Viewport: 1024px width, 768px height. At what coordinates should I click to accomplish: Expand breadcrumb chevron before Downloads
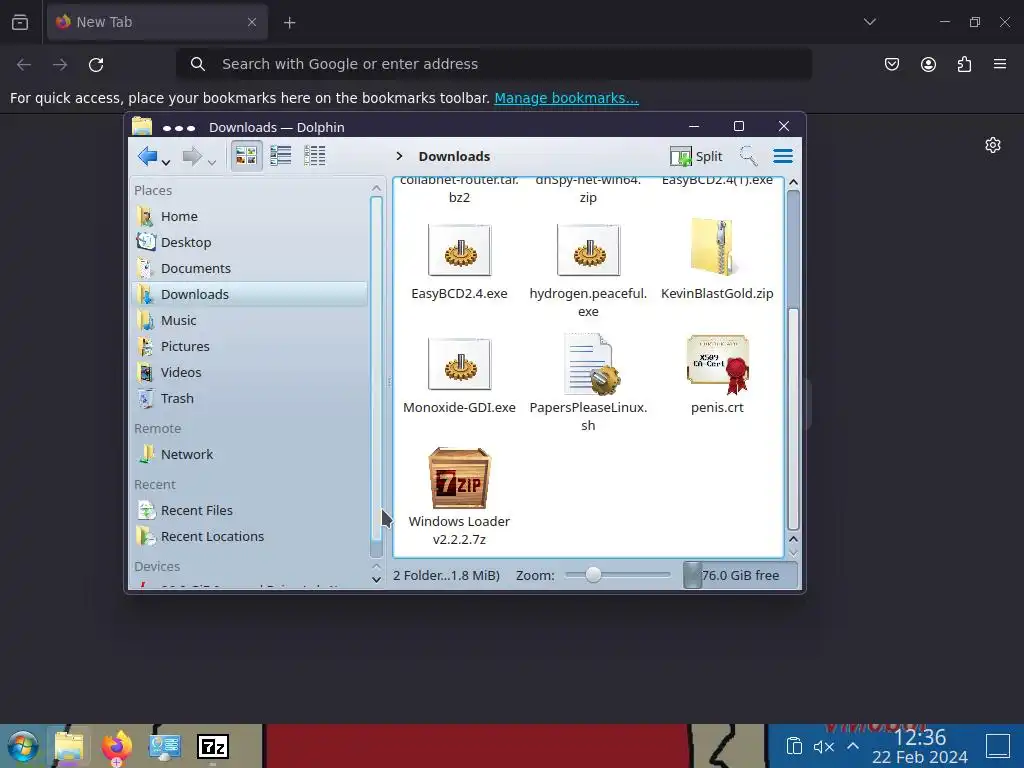pos(399,156)
